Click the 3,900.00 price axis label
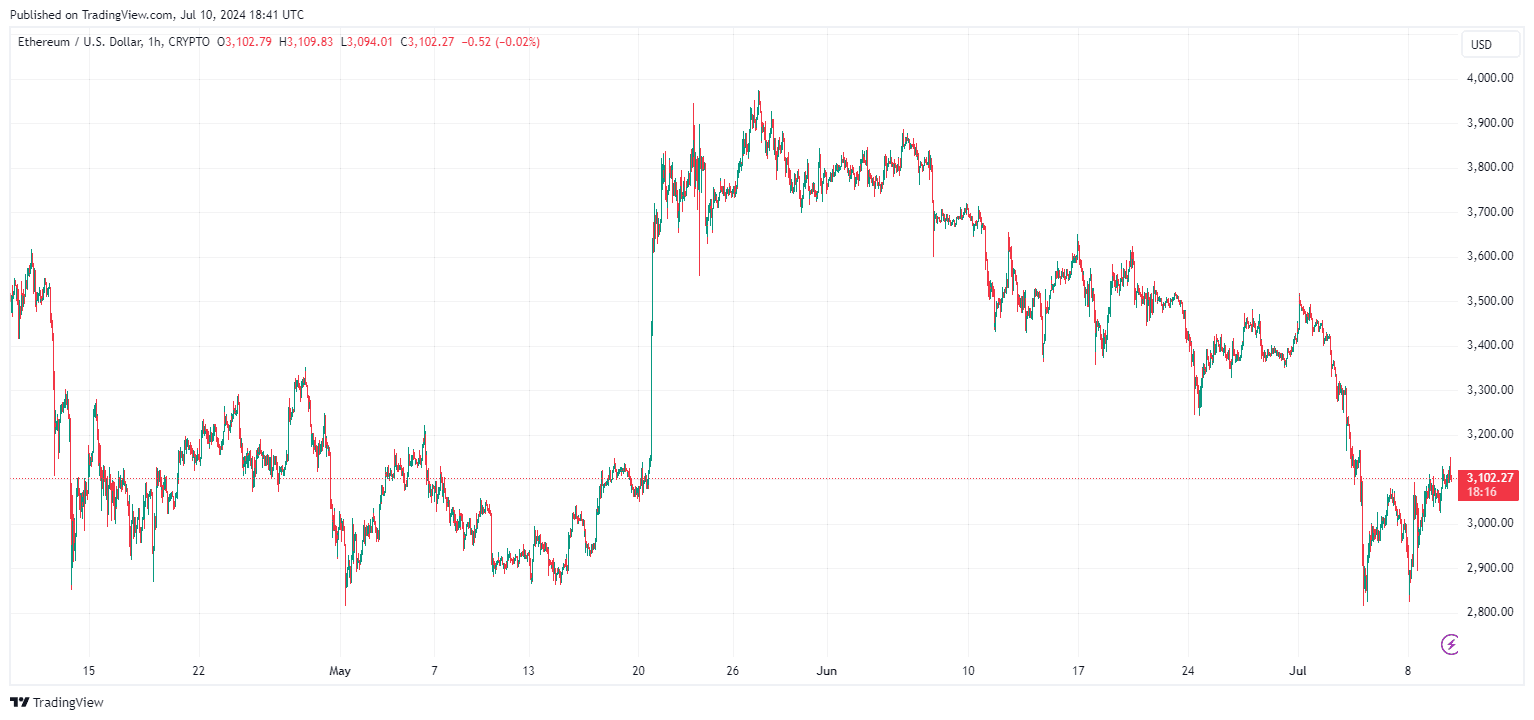Image resolution: width=1534 pixels, height=720 pixels. pos(1489,123)
